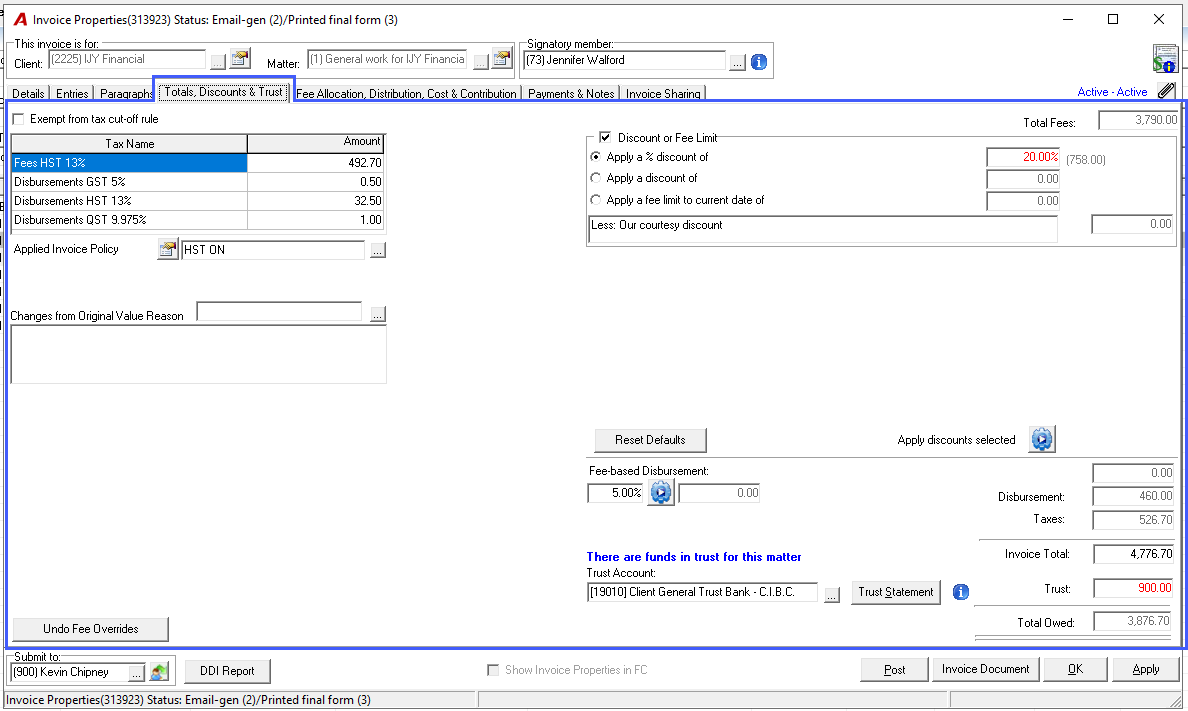Browse matters with the ellipsis button

click(x=480, y=62)
